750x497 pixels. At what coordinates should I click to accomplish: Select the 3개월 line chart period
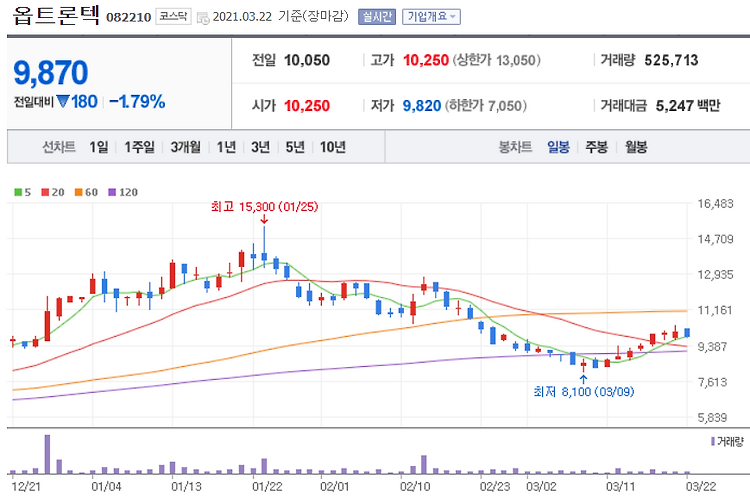coord(186,147)
